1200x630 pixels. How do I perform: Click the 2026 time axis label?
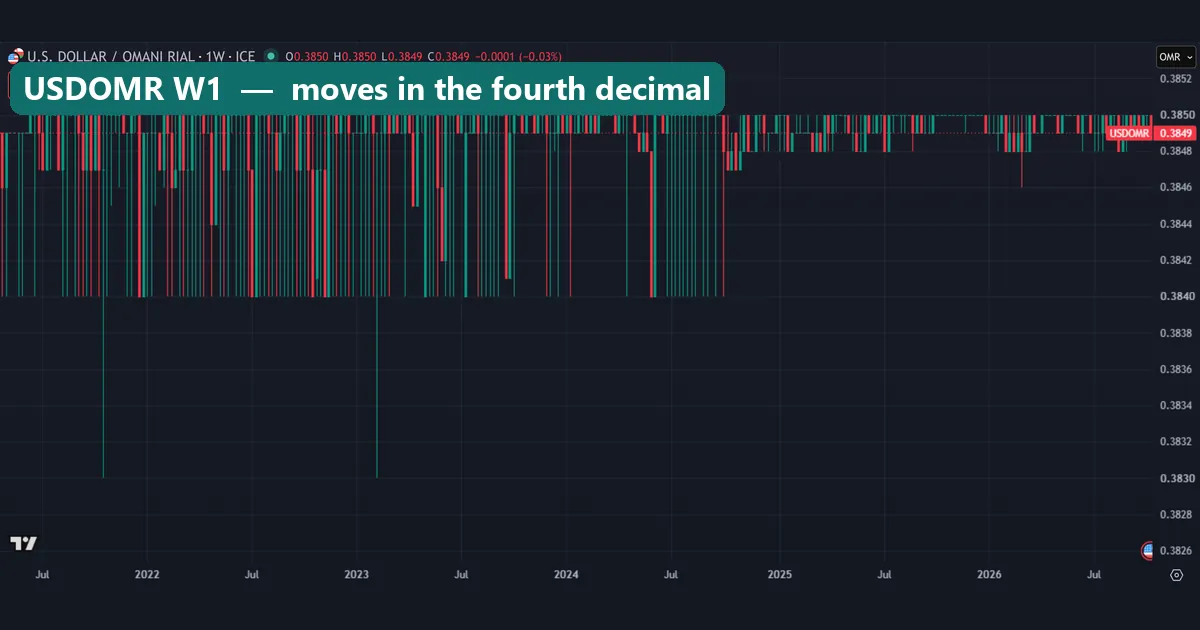click(x=989, y=575)
